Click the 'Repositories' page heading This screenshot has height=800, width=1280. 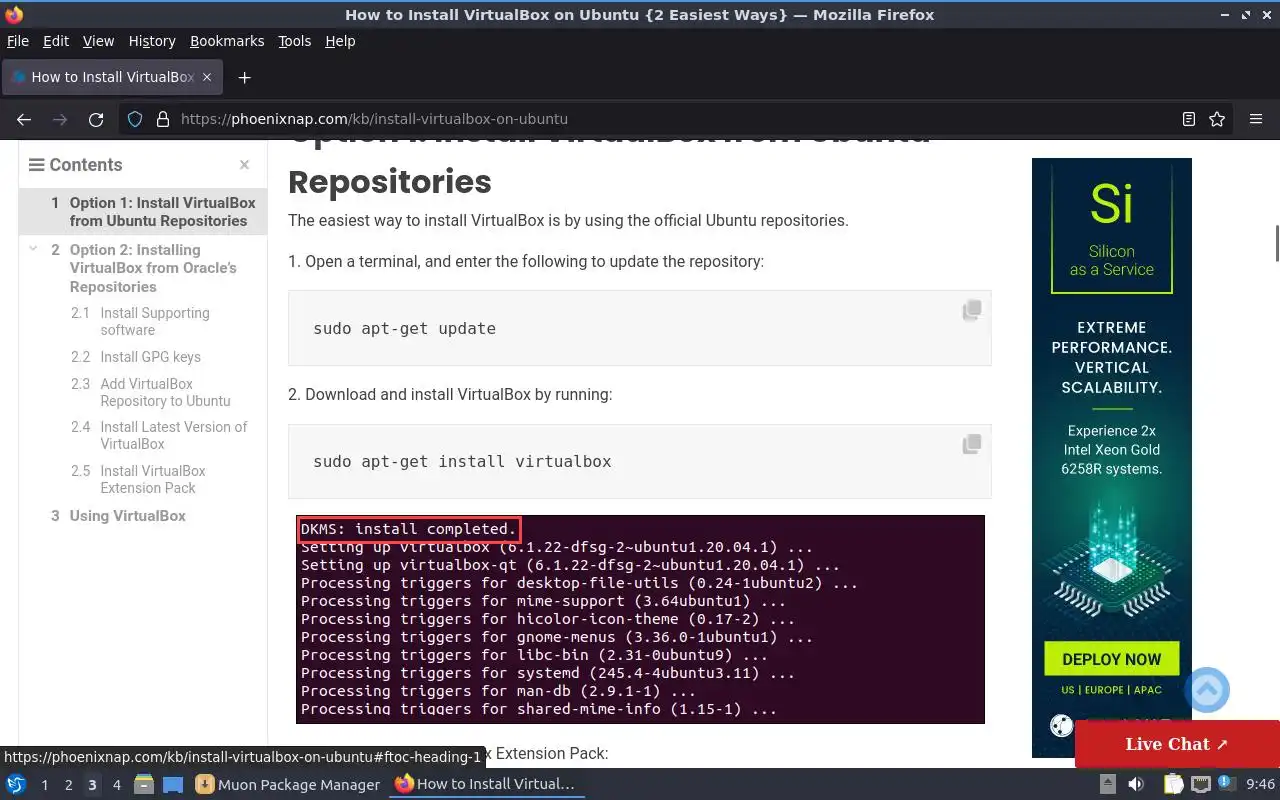(x=390, y=182)
